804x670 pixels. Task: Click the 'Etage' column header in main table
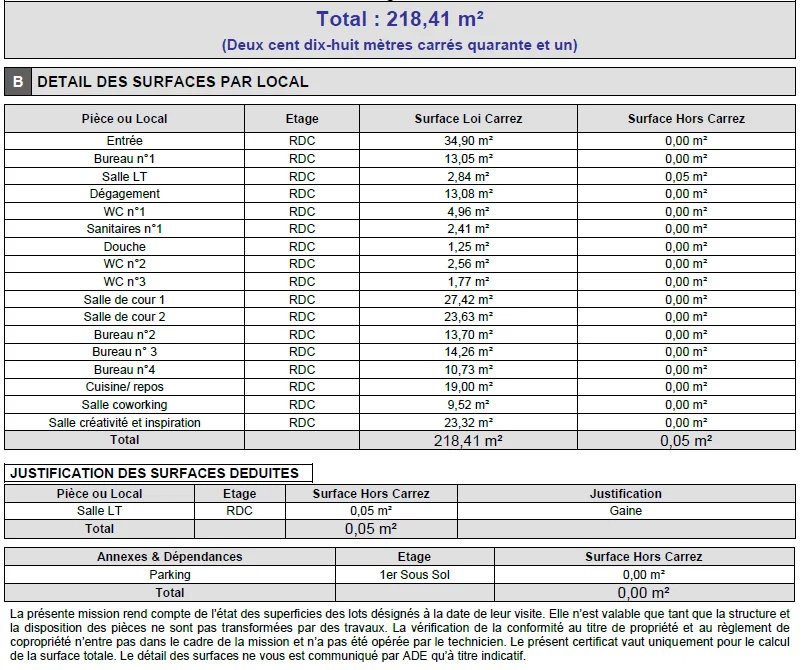click(302, 119)
